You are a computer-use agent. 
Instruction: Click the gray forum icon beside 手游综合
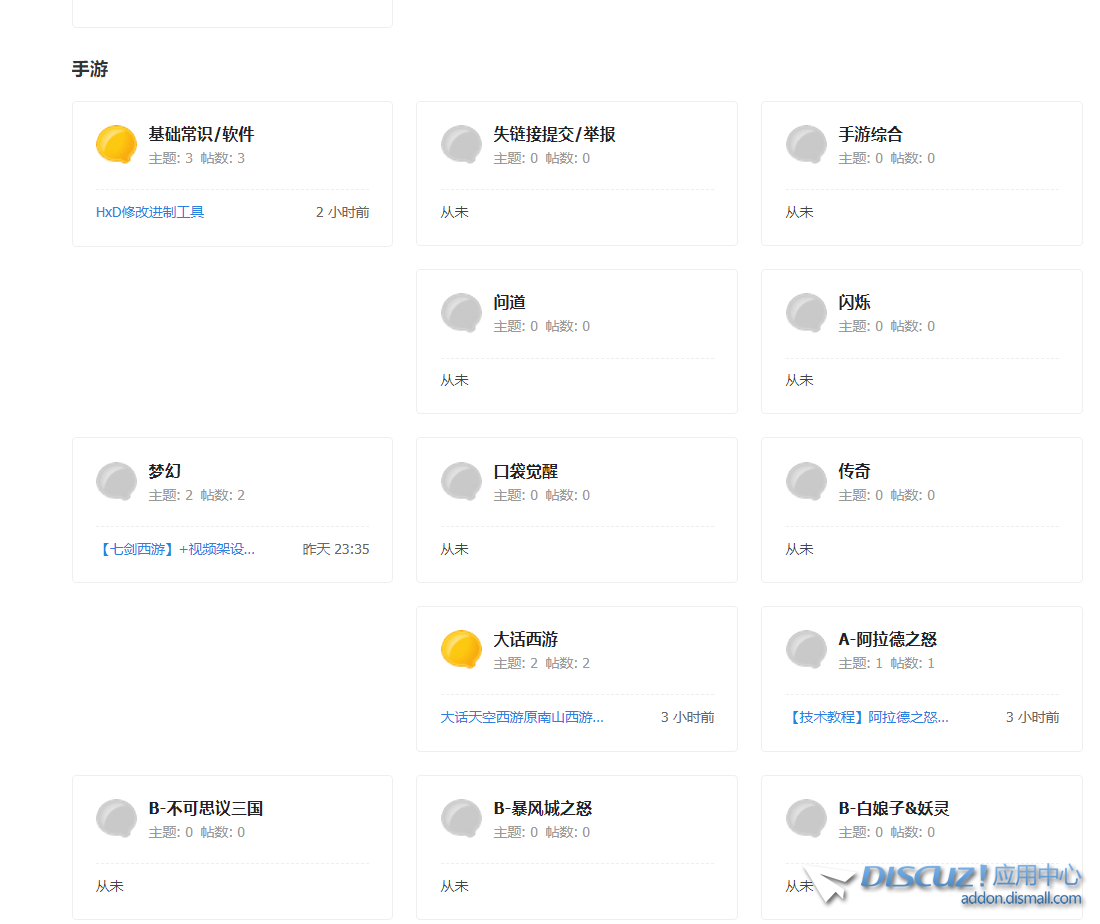[x=806, y=145]
